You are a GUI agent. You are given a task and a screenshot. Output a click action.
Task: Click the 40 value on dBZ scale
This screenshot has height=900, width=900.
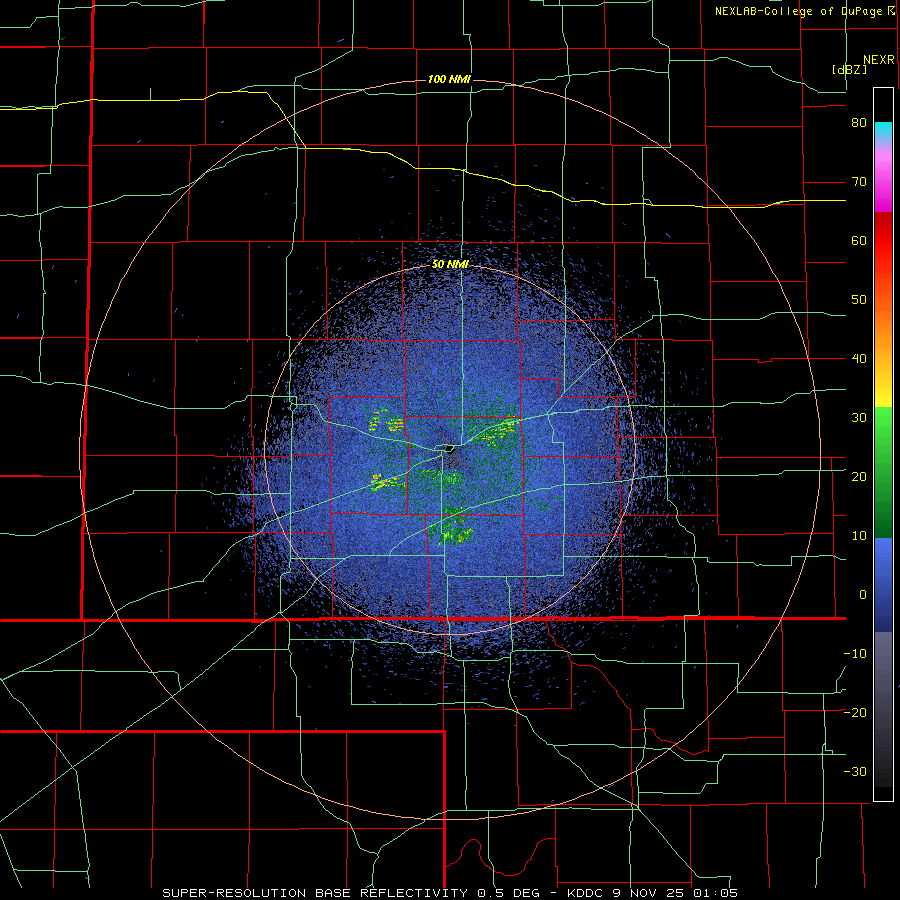coord(859,359)
